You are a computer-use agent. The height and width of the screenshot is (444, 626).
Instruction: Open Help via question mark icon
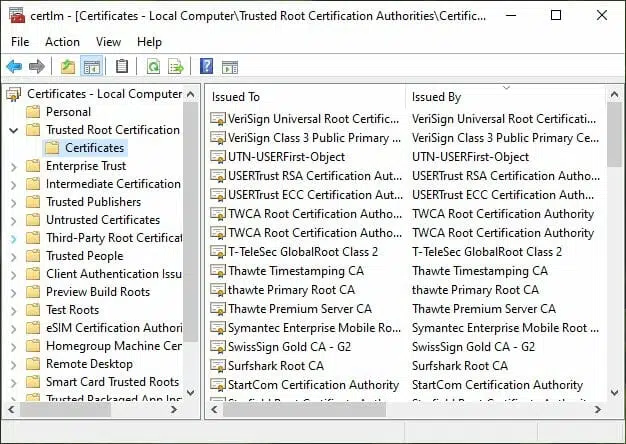(x=206, y=66)
